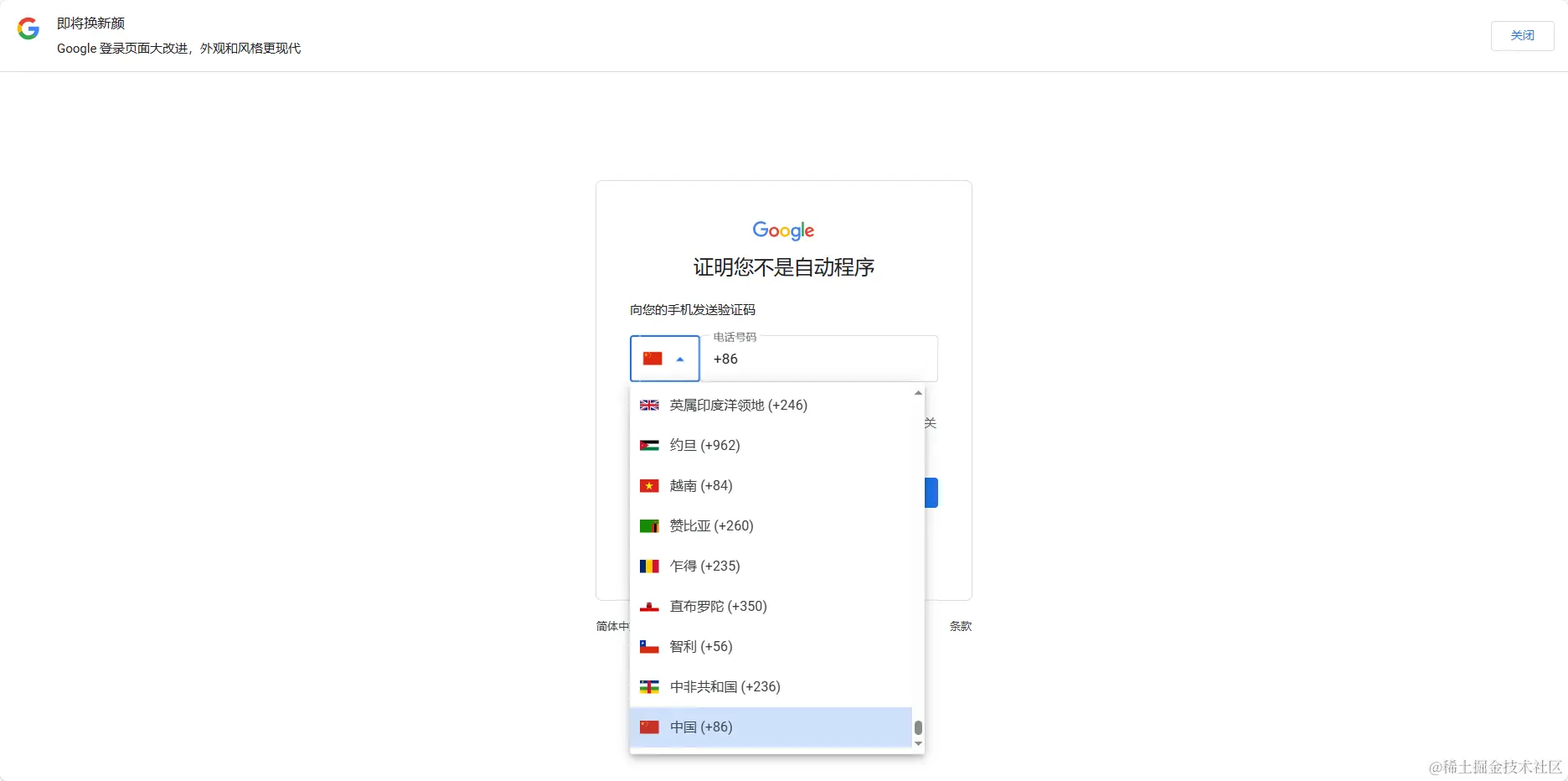Select 乍得 (+235) option
1568x781 pixels.
point(771,566)
